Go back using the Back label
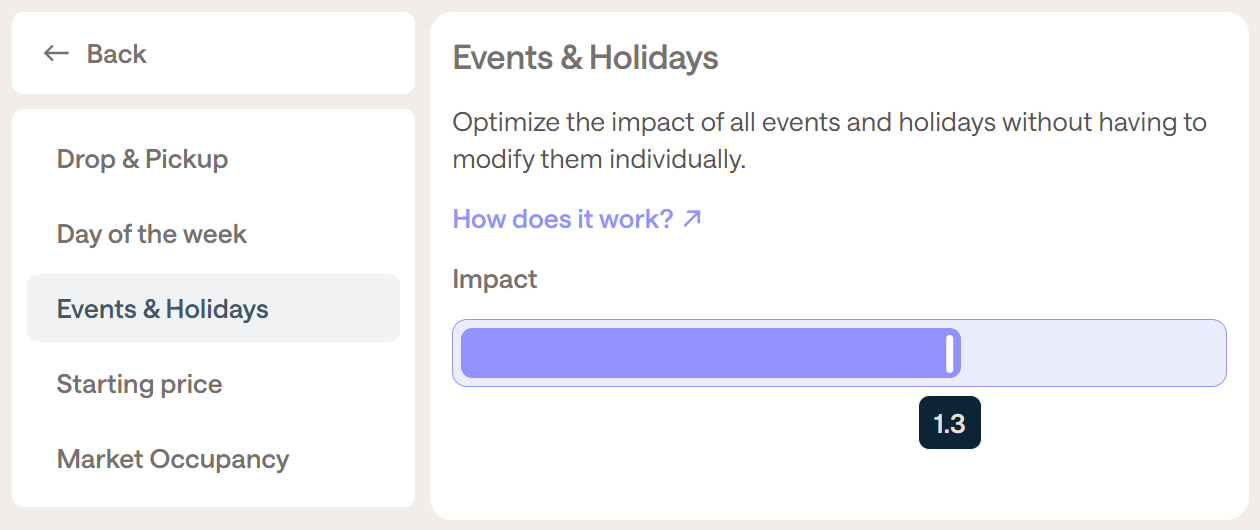 116,54
